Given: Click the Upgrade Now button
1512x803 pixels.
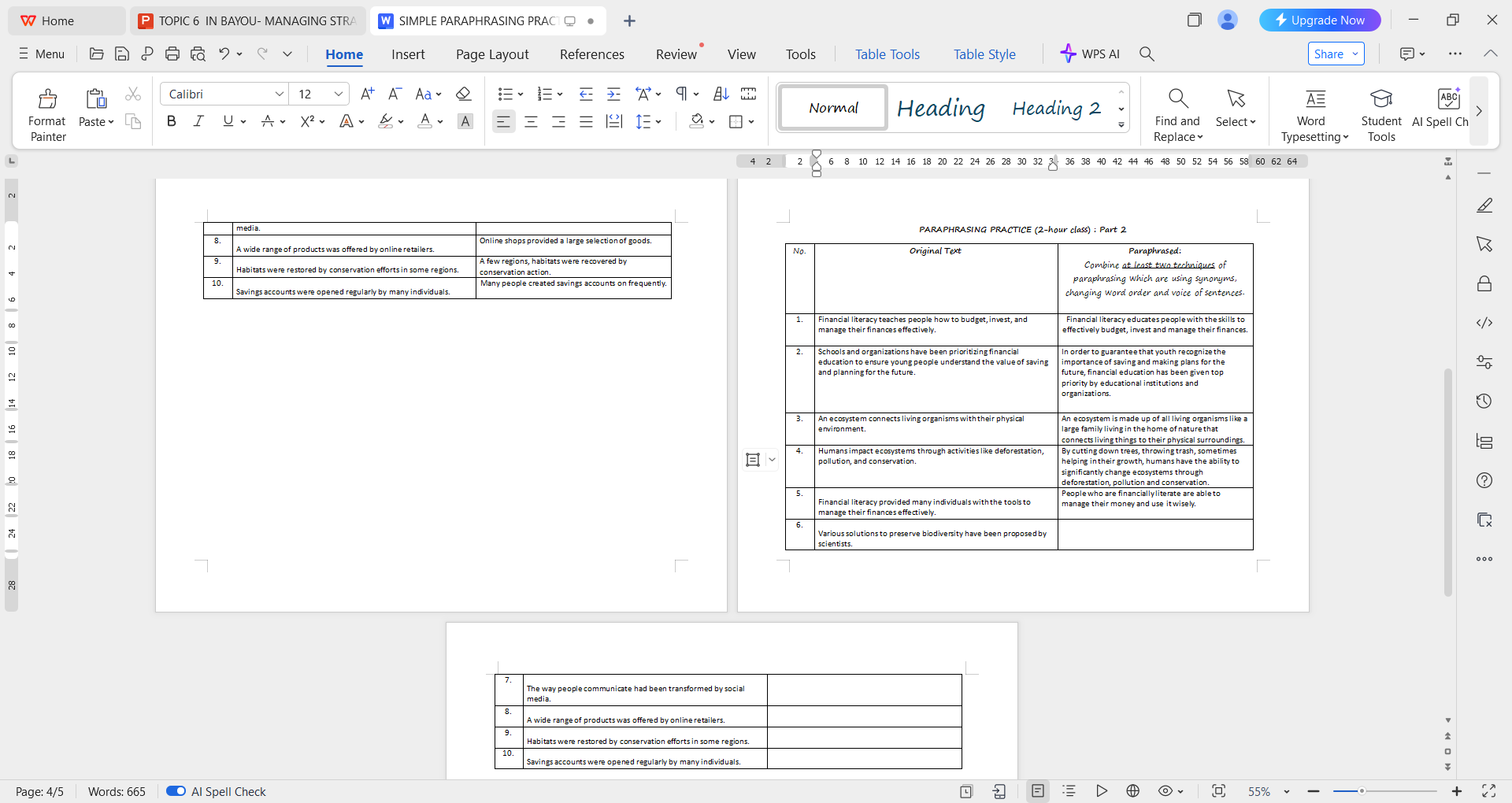Looking at the screenshot, I should click(1320, 20).
